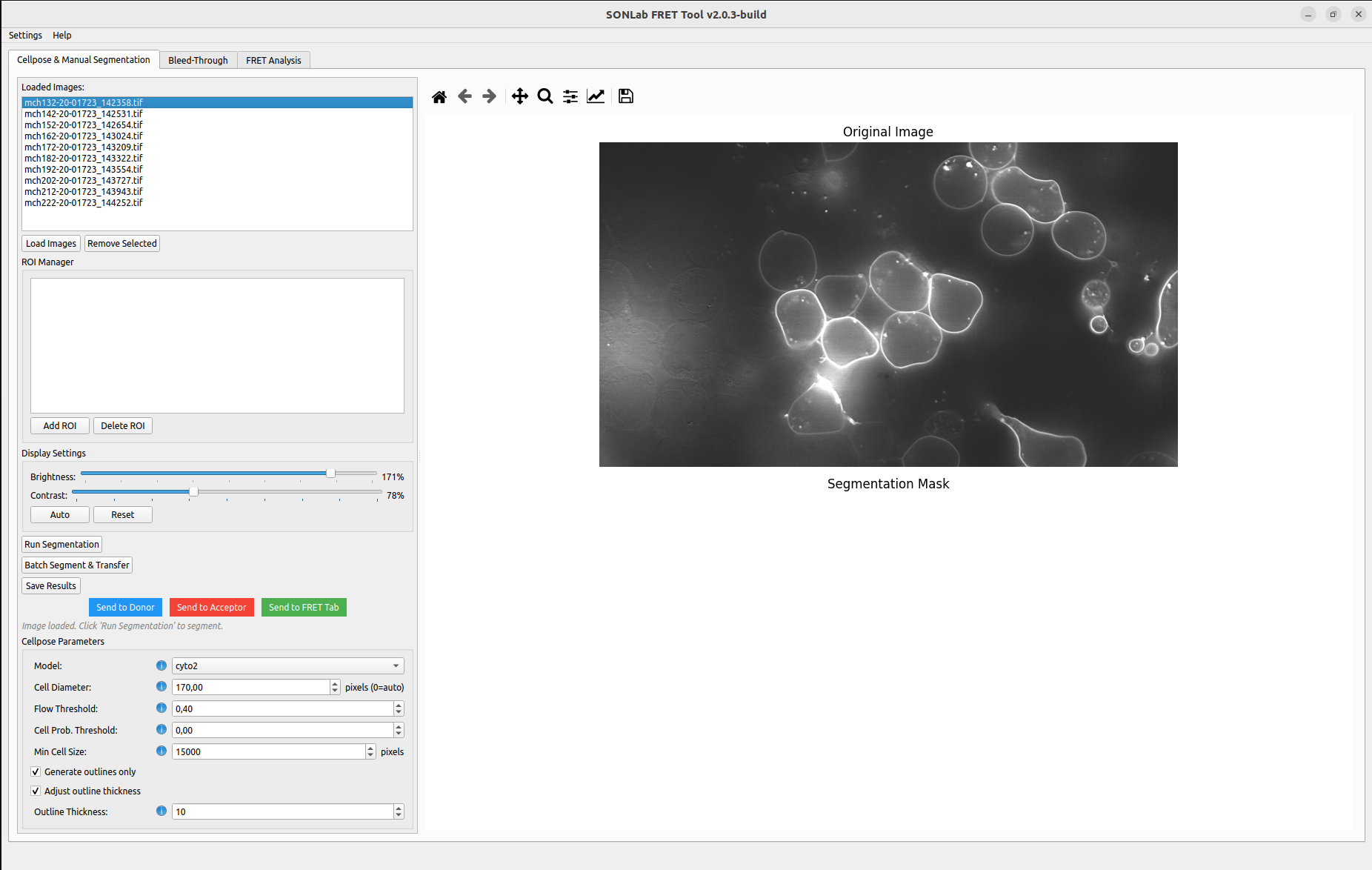1372x870 pixels.
Task: Select mch142-20-01723_142531.tif in the list
Action: (x=217, y=113)
